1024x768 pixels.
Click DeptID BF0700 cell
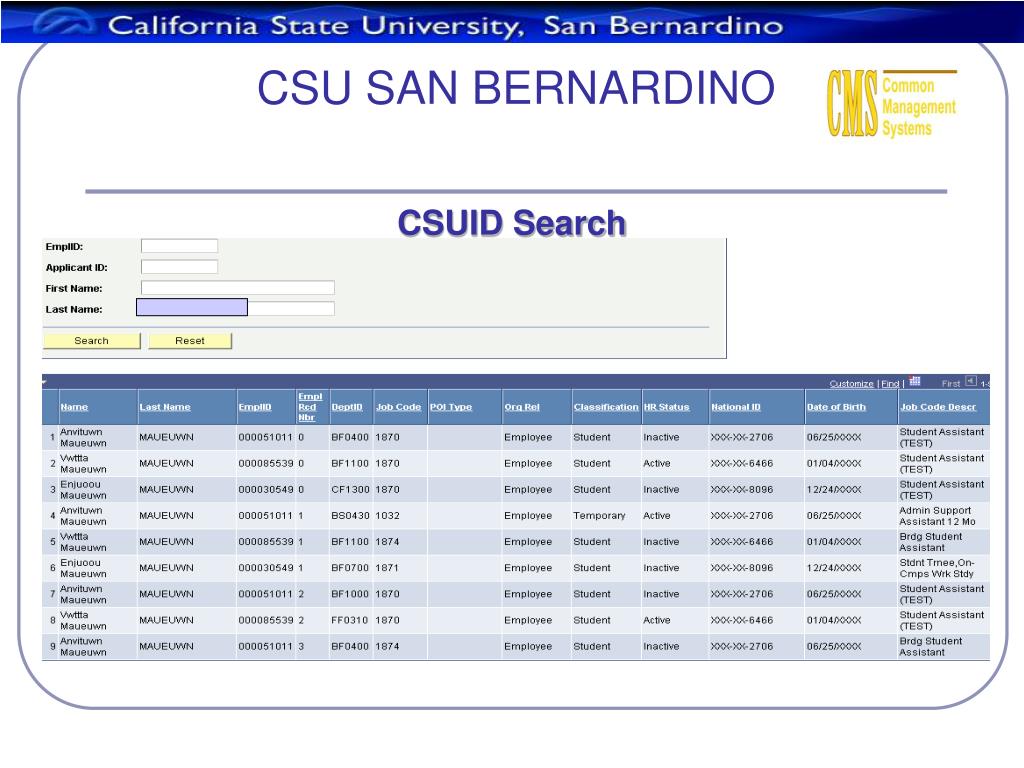coord(350,568)
